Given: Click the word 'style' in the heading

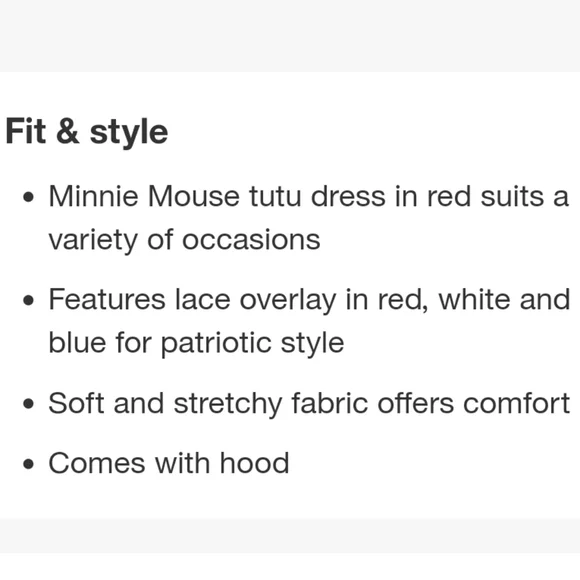Looking at the screenshot, I should pos(129,134).
